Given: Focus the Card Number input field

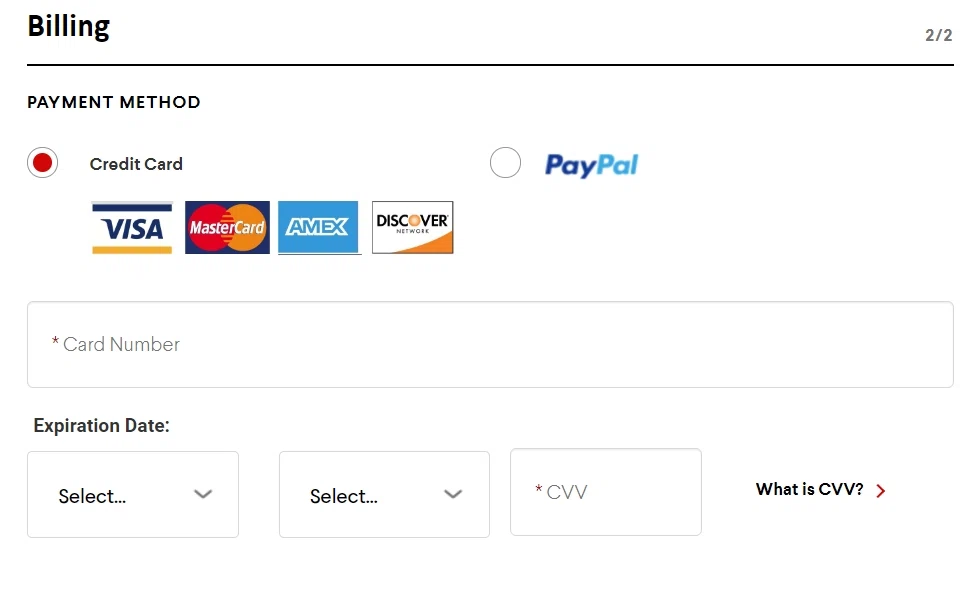Looking at the screenshot, I should point(490,345).
